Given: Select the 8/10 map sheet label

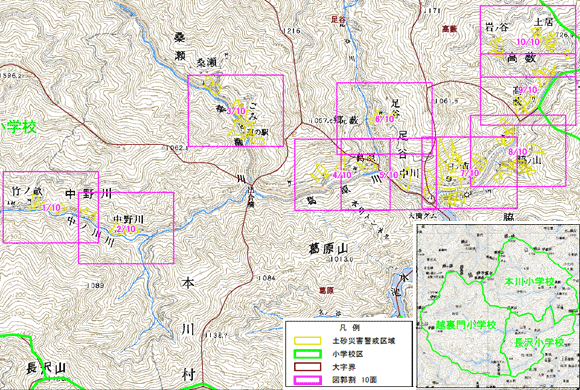Looking at the screenshot, I should click(x=517, y=152).
